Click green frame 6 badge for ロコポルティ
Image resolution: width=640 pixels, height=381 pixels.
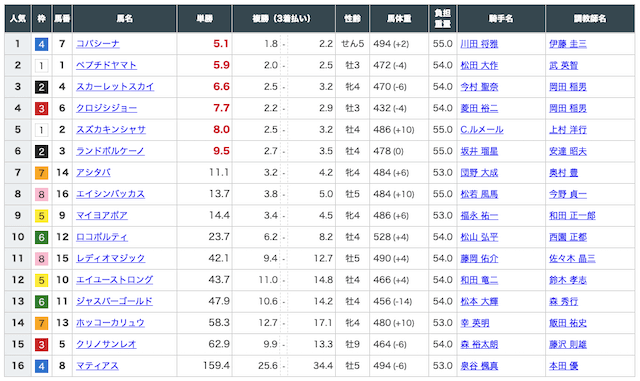pyautogui.click(x=41, y=237)
